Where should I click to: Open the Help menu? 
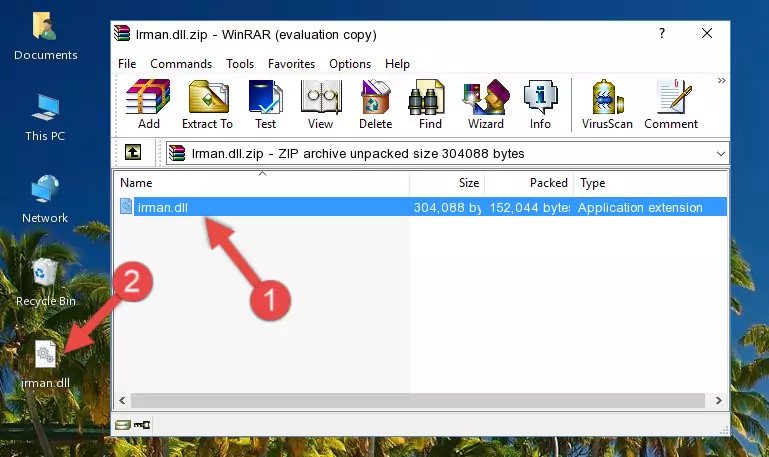click(x=397, y=64)
